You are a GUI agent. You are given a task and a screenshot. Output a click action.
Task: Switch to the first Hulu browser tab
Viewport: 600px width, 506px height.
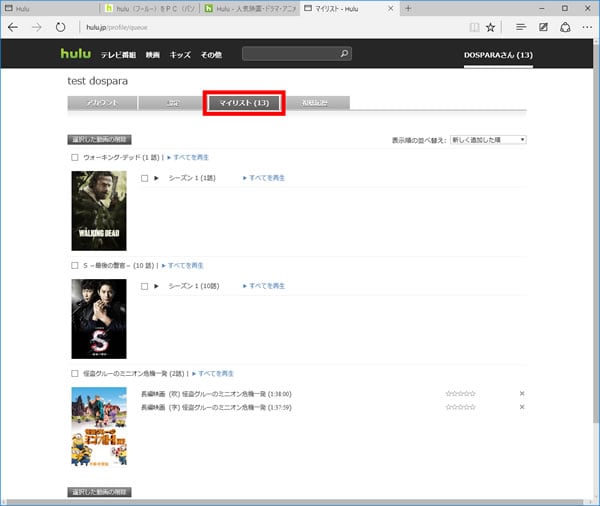point(50,8)
